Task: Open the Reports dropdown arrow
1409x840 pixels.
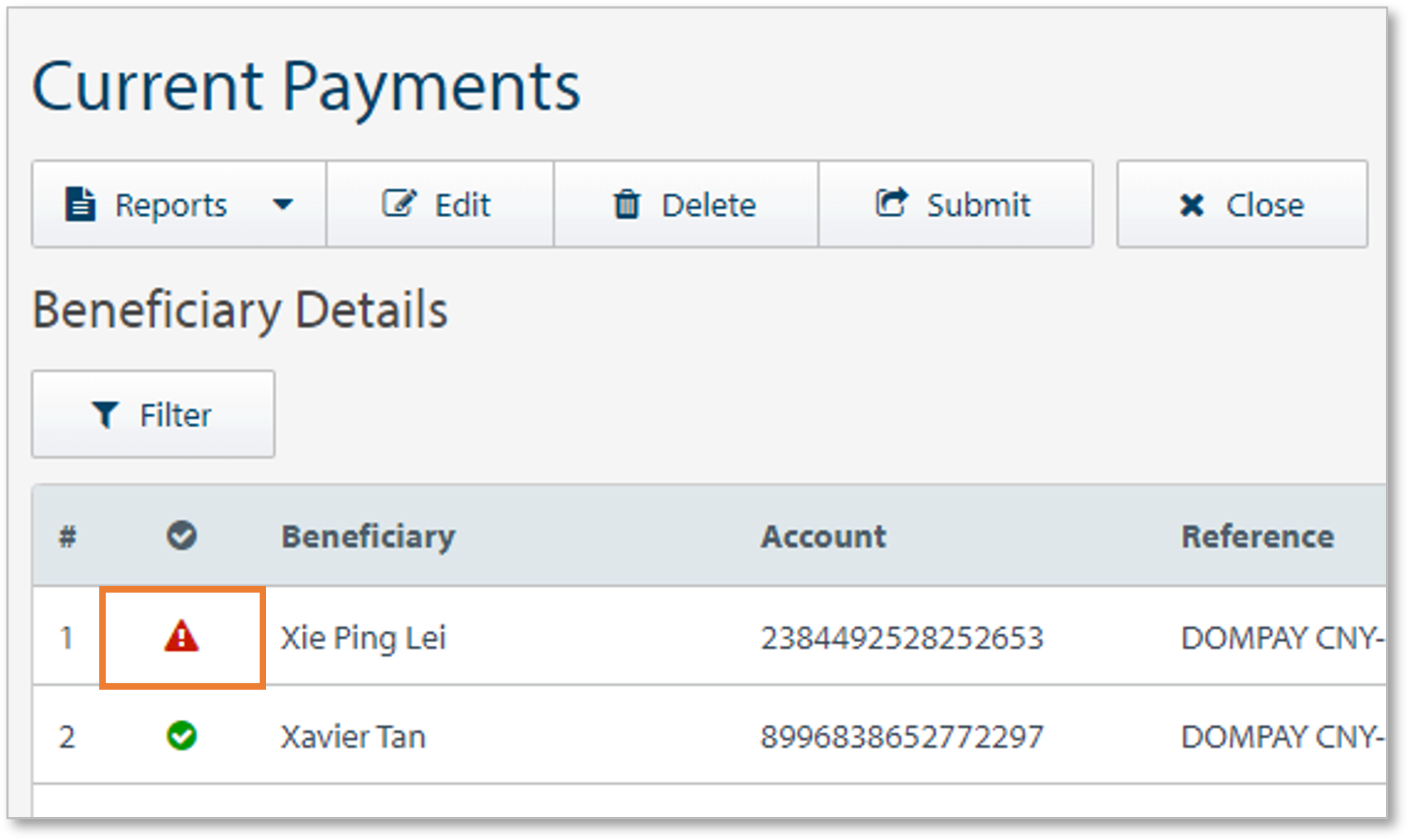Action: (283, 204)
